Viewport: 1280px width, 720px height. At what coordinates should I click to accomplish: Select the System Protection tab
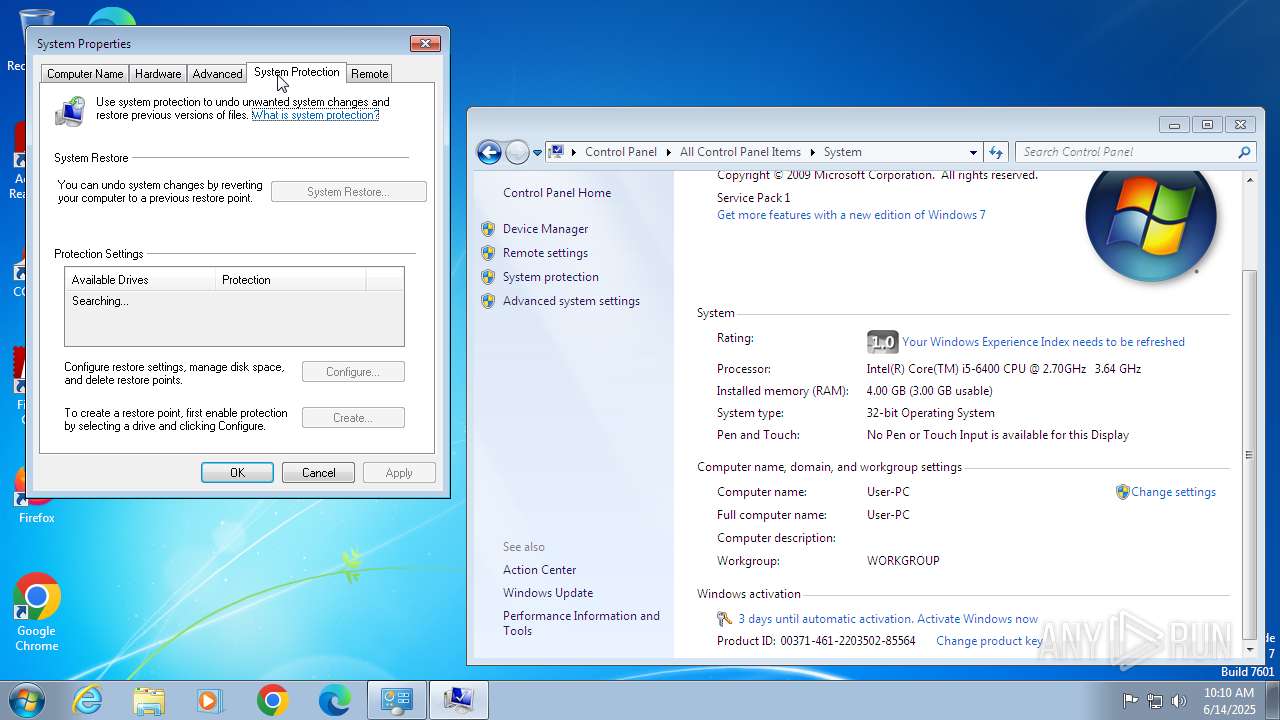pos(296,72)
